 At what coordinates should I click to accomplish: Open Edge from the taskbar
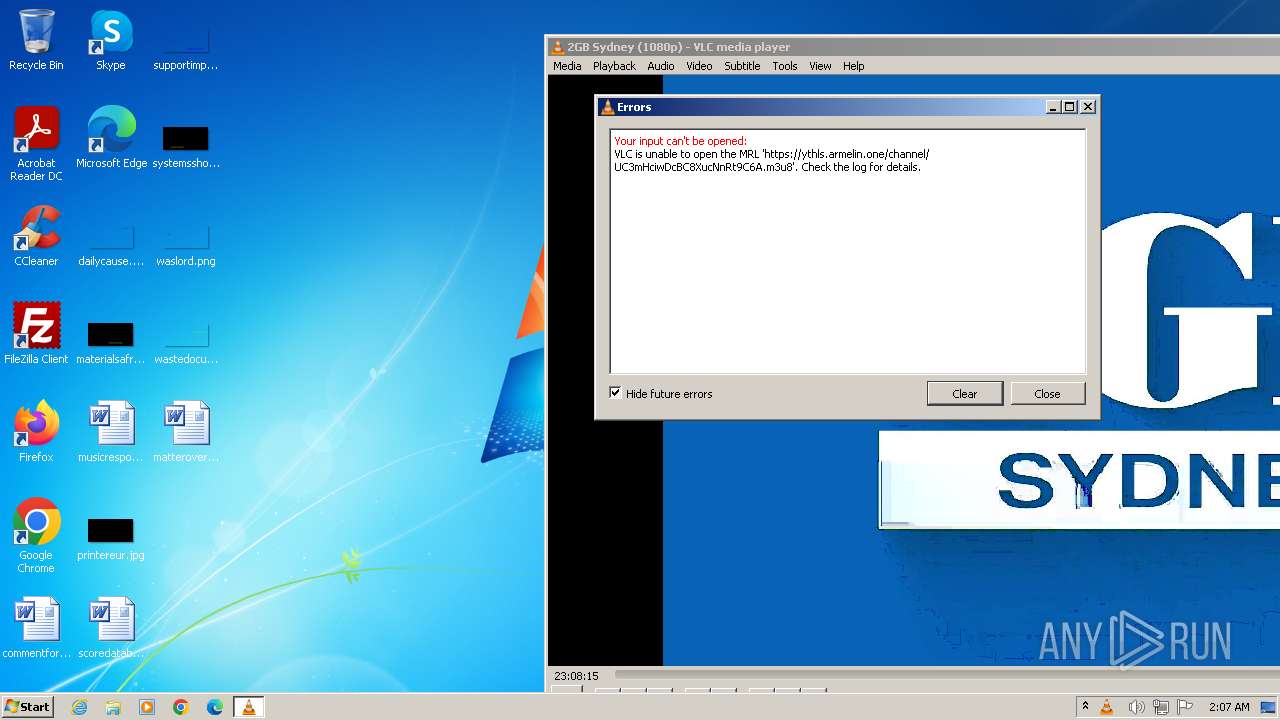215,707
